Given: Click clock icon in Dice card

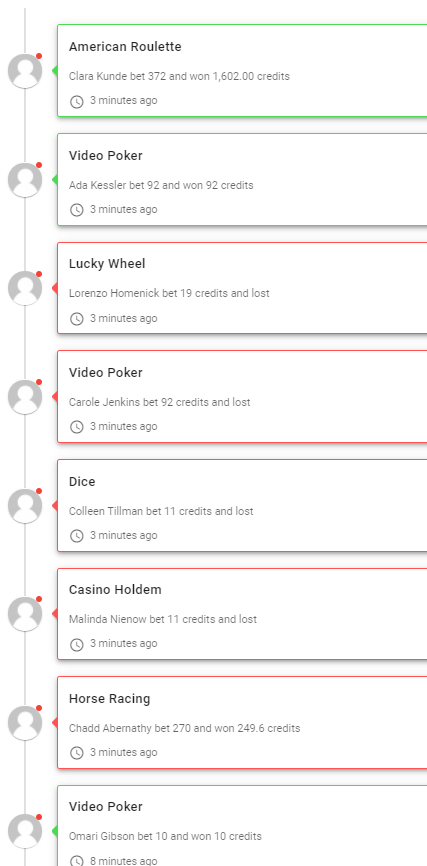Looking at the screenshot, I should [77, 536].
